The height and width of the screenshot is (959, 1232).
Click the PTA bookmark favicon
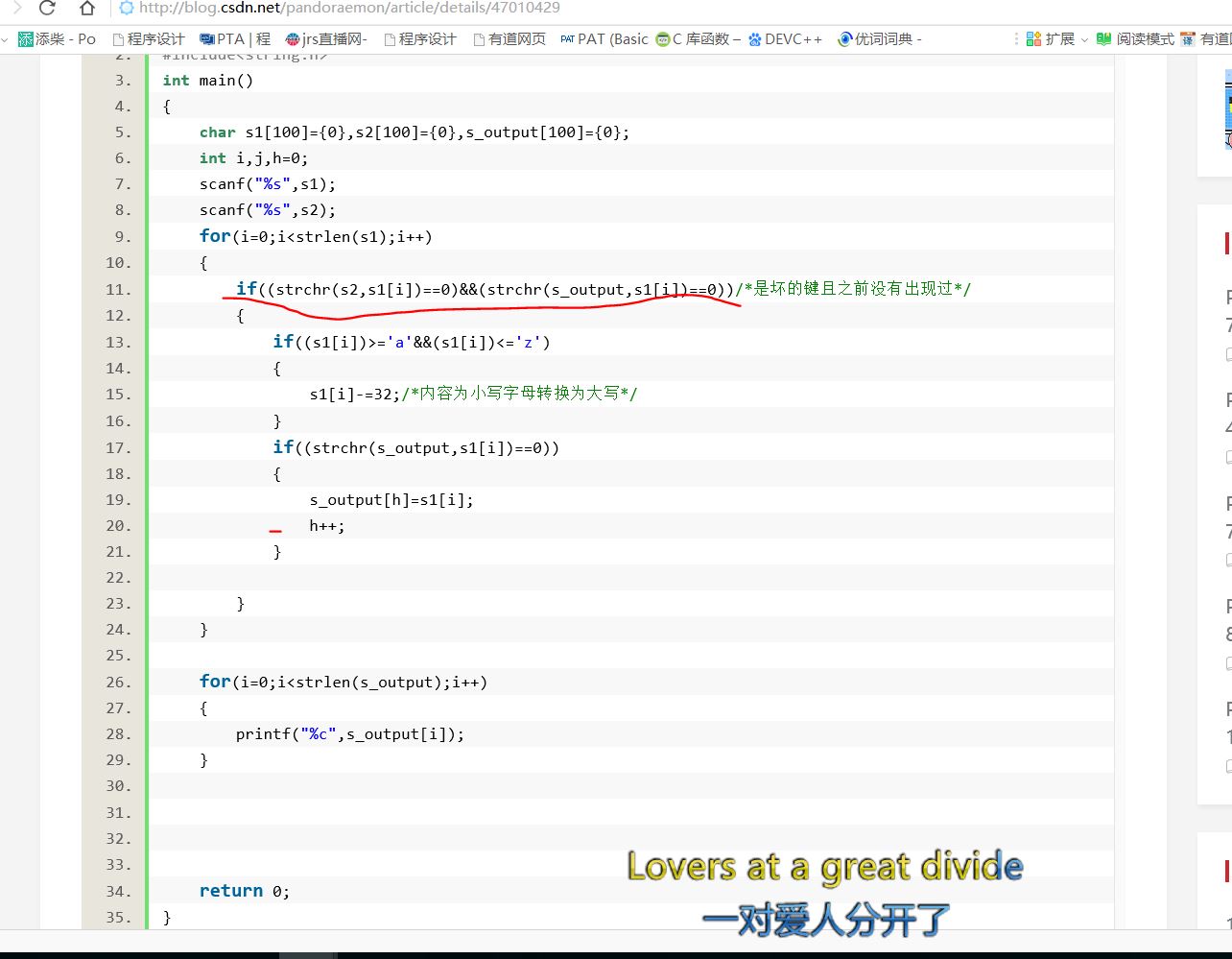(207, 39)
